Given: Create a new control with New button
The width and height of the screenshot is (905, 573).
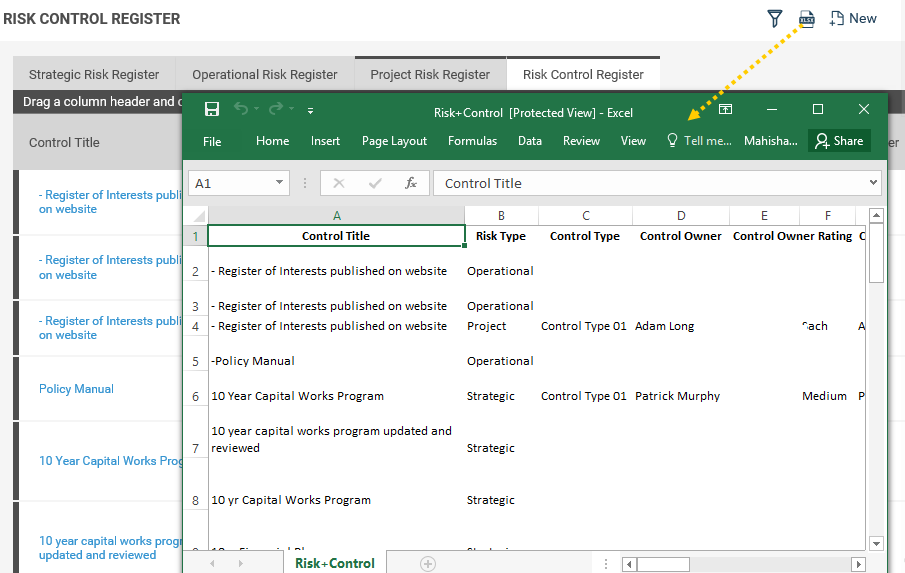Looking at the screenshot, I should (853, 18).
